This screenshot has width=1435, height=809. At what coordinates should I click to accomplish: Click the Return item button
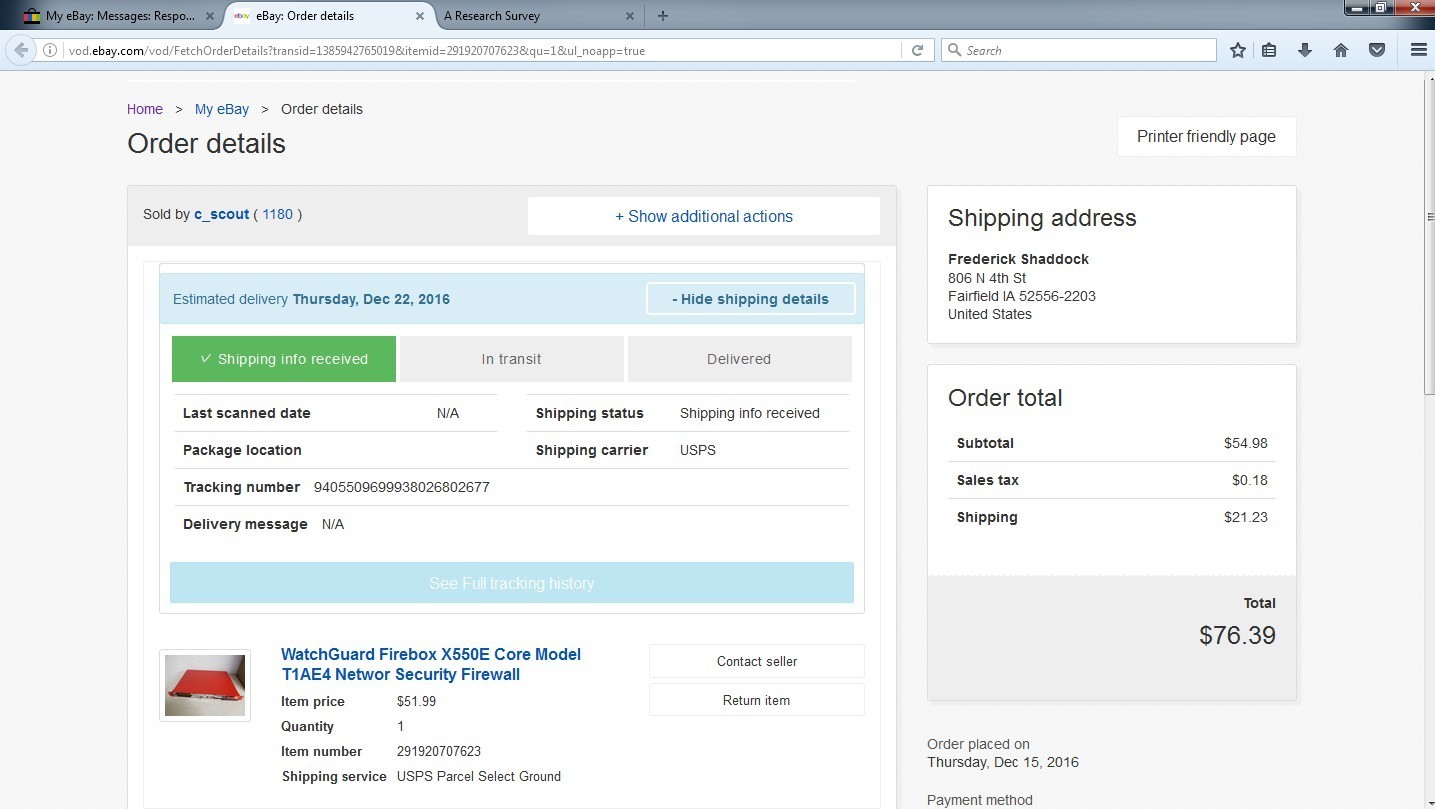tap(757, 700)
